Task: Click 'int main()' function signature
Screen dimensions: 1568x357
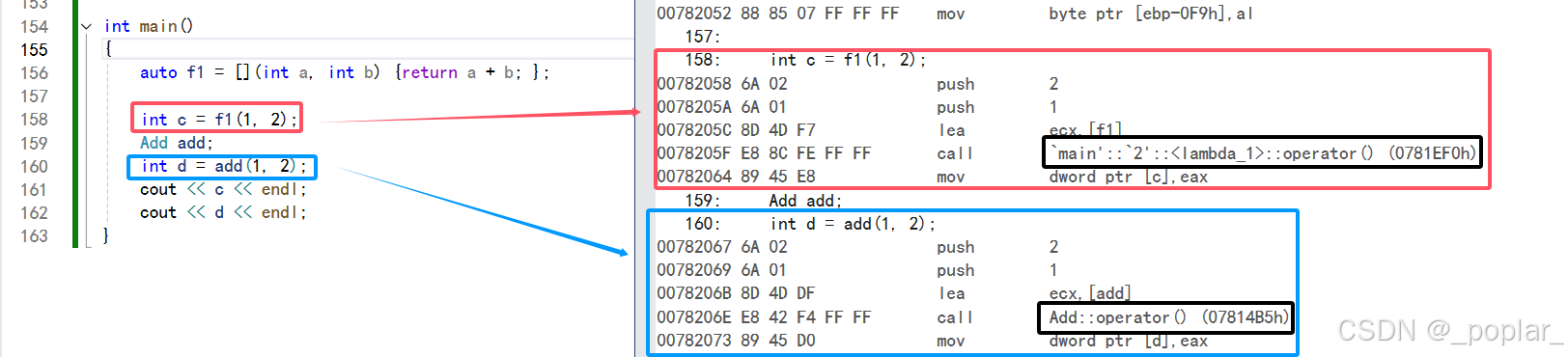Action: (149, 26)
